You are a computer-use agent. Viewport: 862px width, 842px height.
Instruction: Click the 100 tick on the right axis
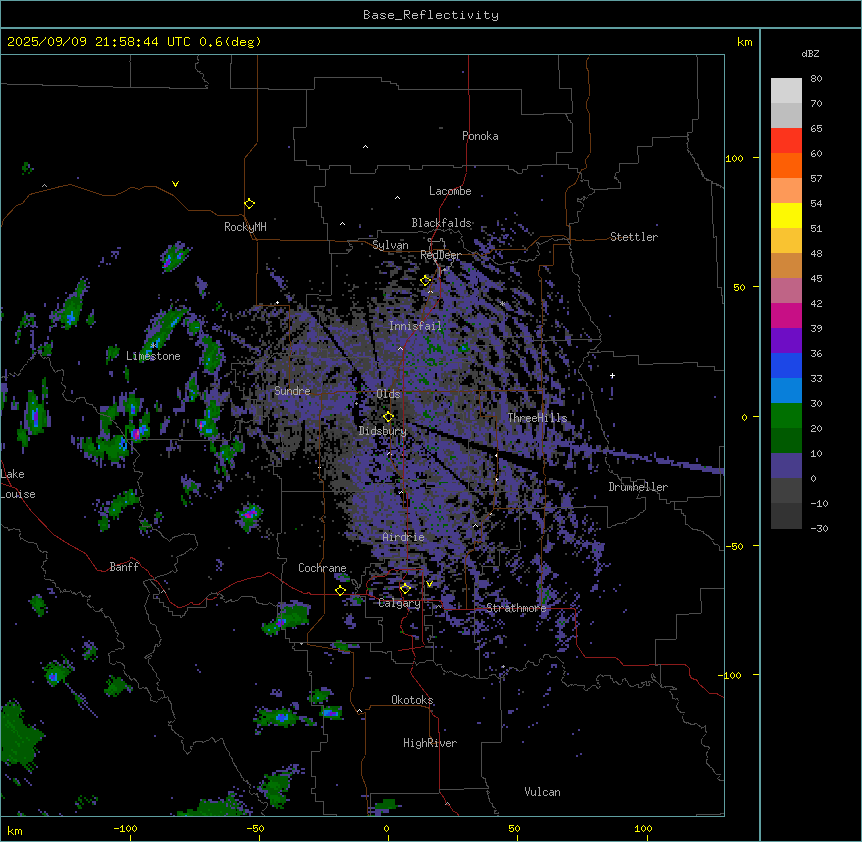coord(734,158)
